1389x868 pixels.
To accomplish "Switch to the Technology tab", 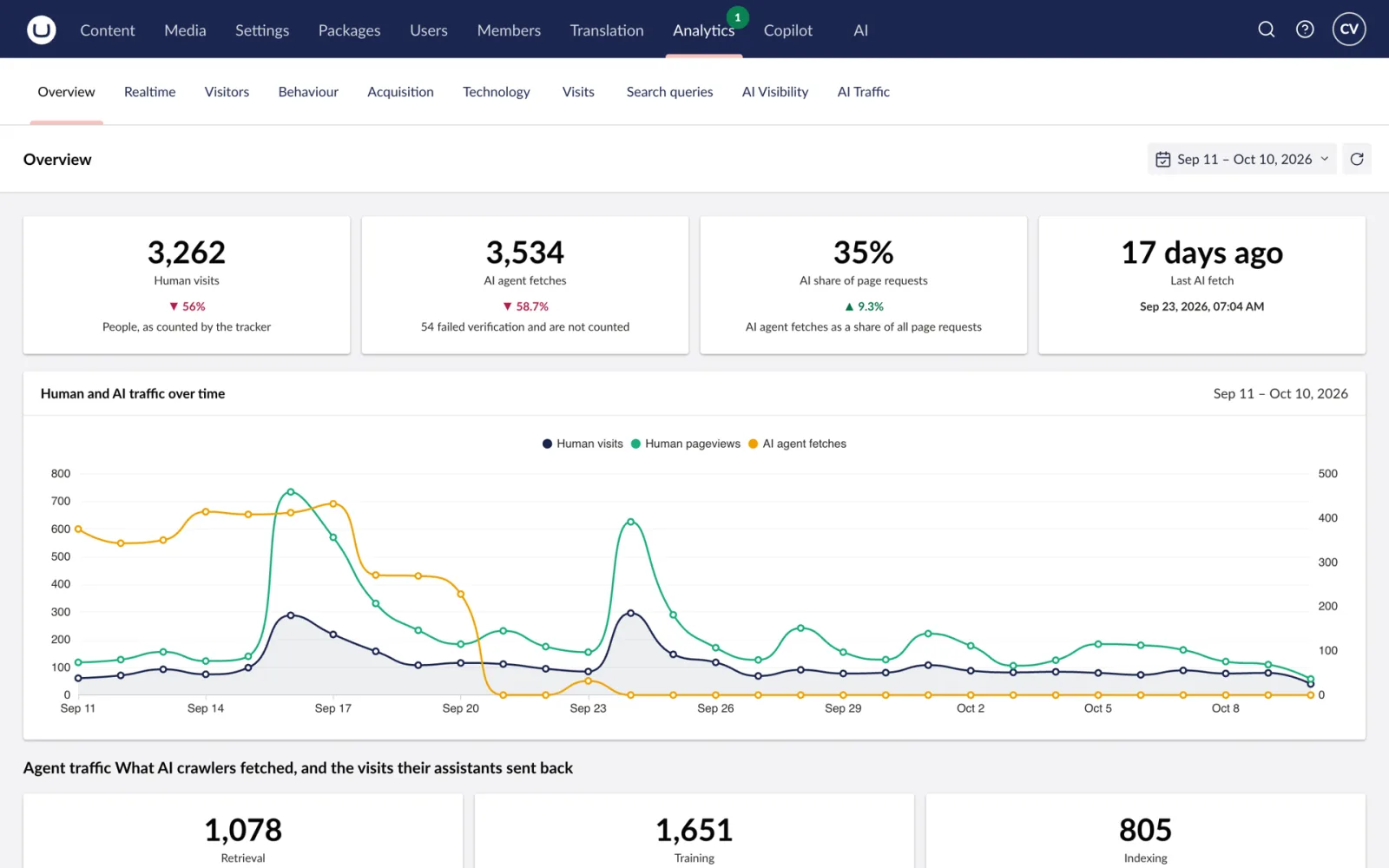I will (x=496, y=92).
